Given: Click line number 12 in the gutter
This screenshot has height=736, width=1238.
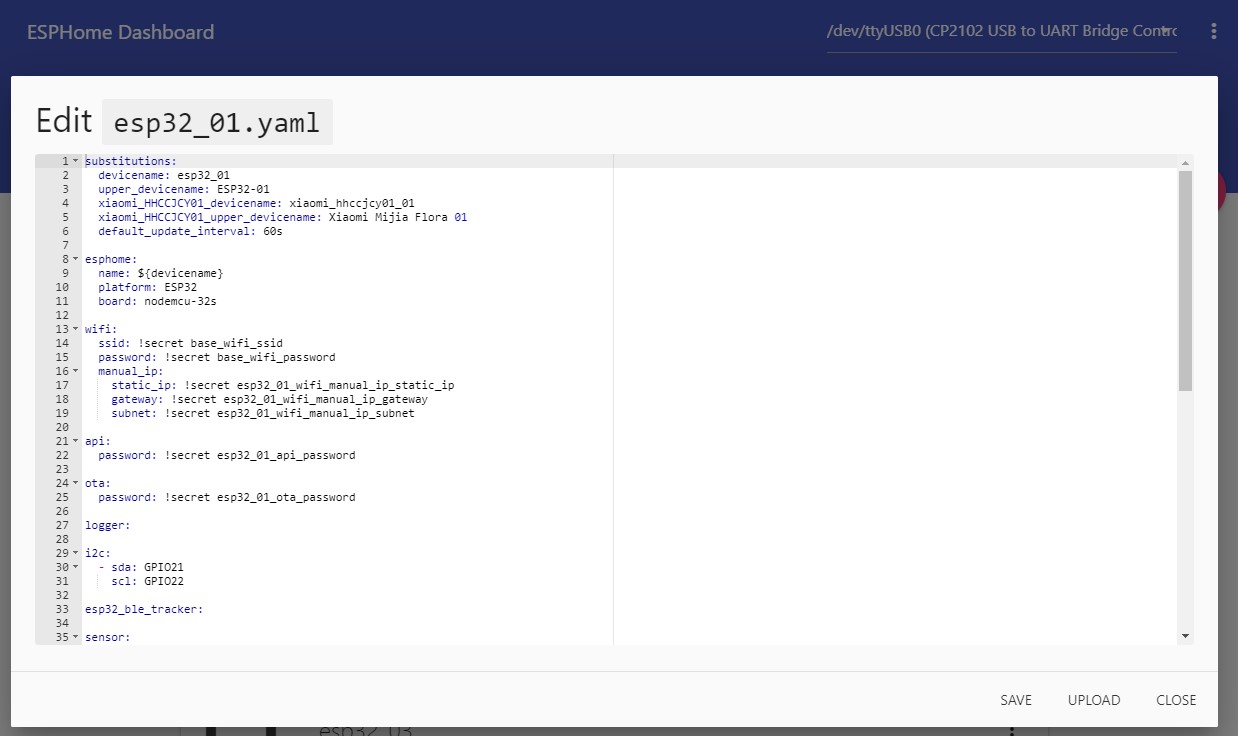Looking at the screenshot, I should (x=62, y=315).
